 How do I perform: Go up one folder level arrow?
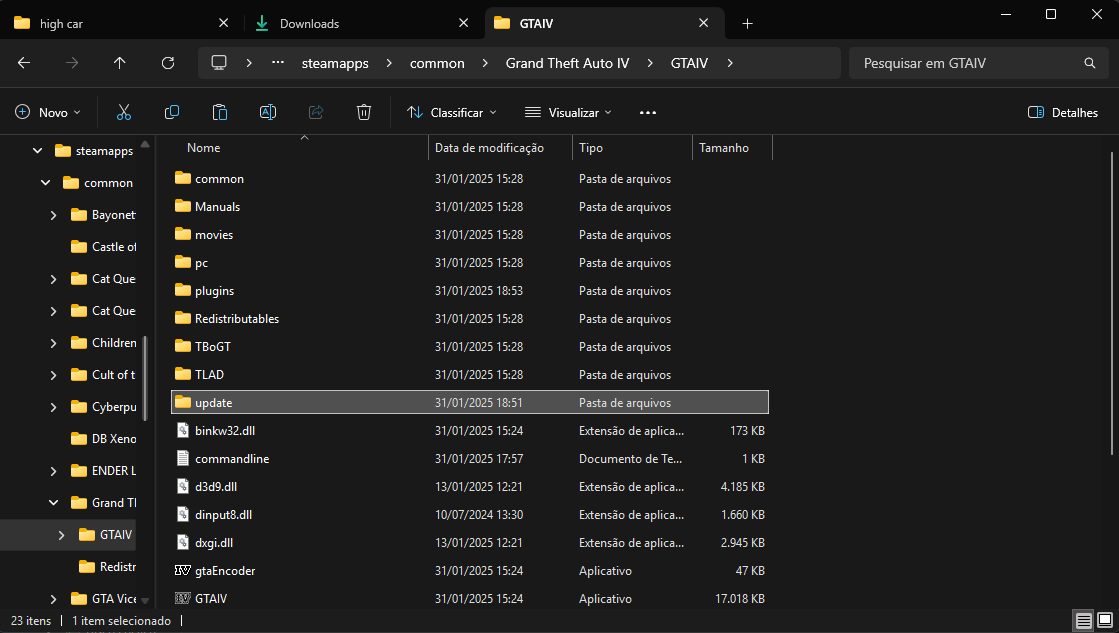point(120,63)
